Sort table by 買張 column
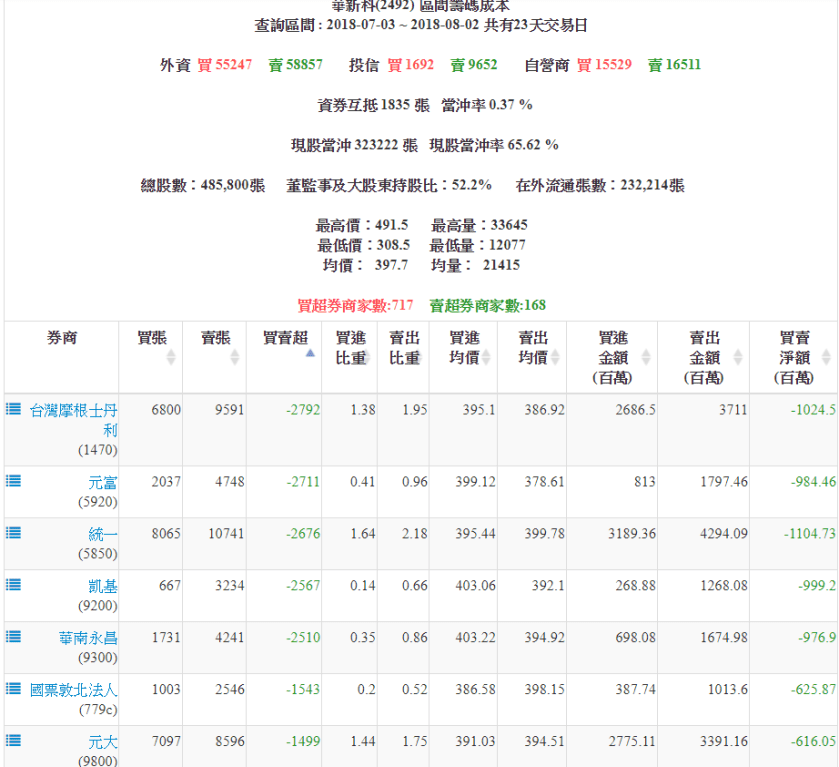The height and width of the screenshot is (767, 839). [x=151, y=348]
